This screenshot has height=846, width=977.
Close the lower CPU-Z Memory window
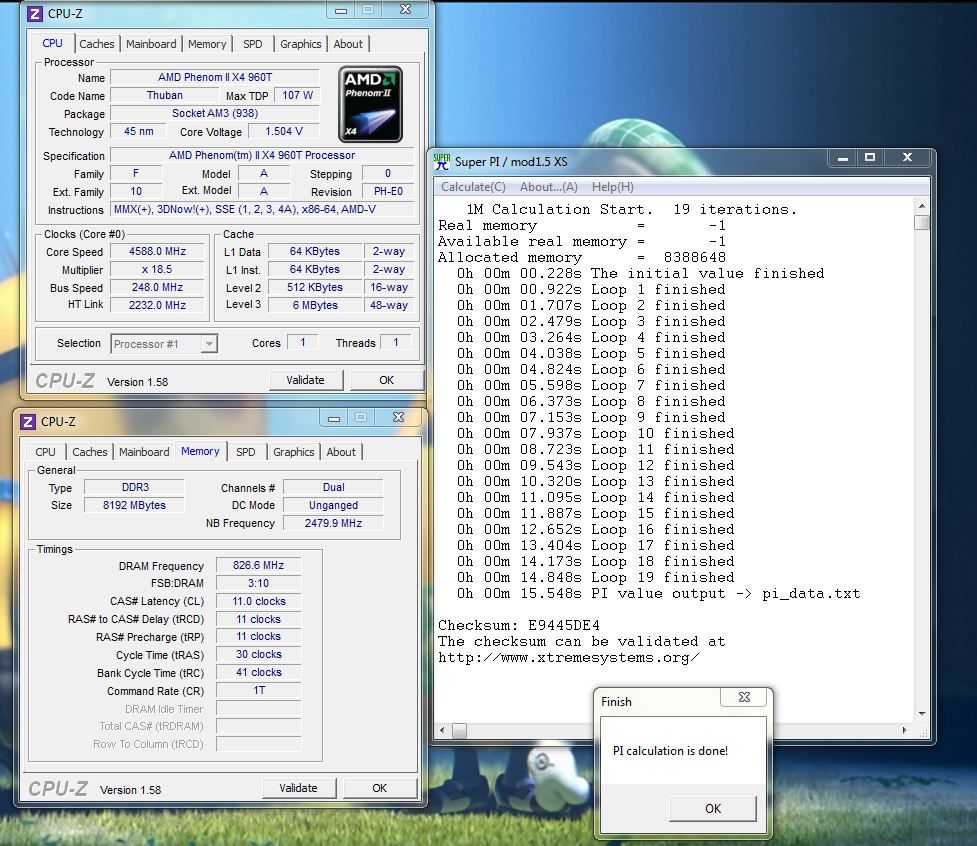(399, 418)
